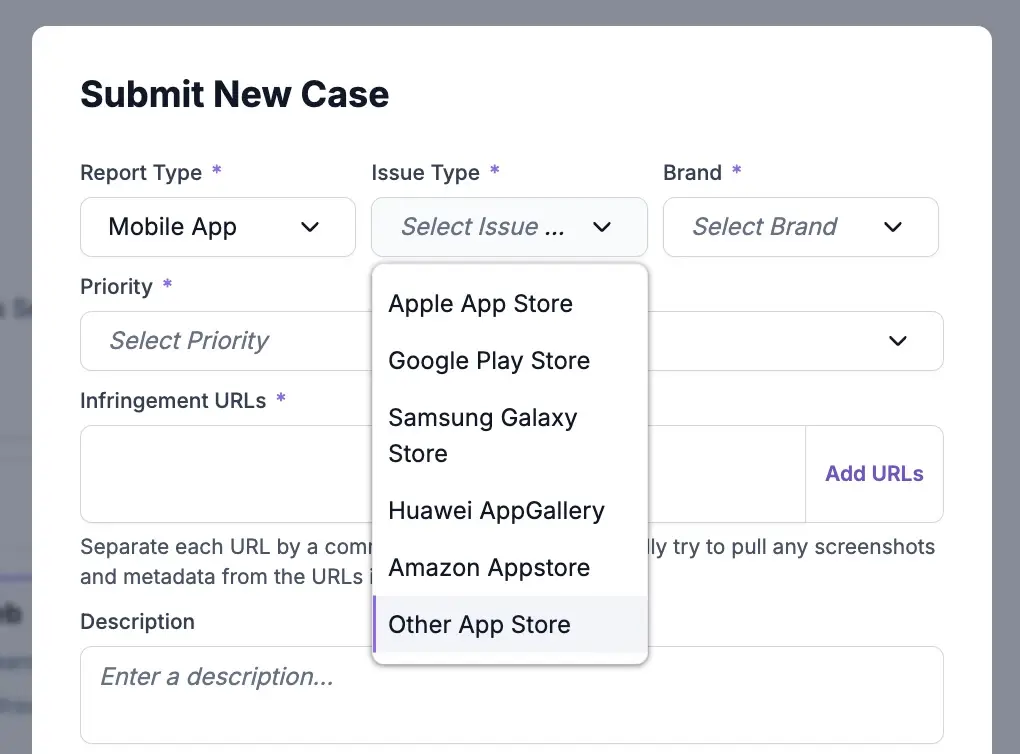The height and width of the screenshot is (754, 1020).
Task: Click the Add URLs button
Action: [874, 474]
